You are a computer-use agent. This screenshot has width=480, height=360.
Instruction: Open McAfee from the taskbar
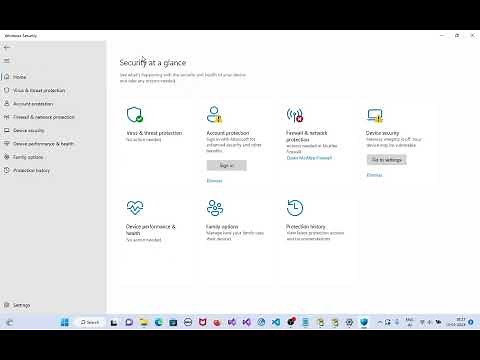203,322
